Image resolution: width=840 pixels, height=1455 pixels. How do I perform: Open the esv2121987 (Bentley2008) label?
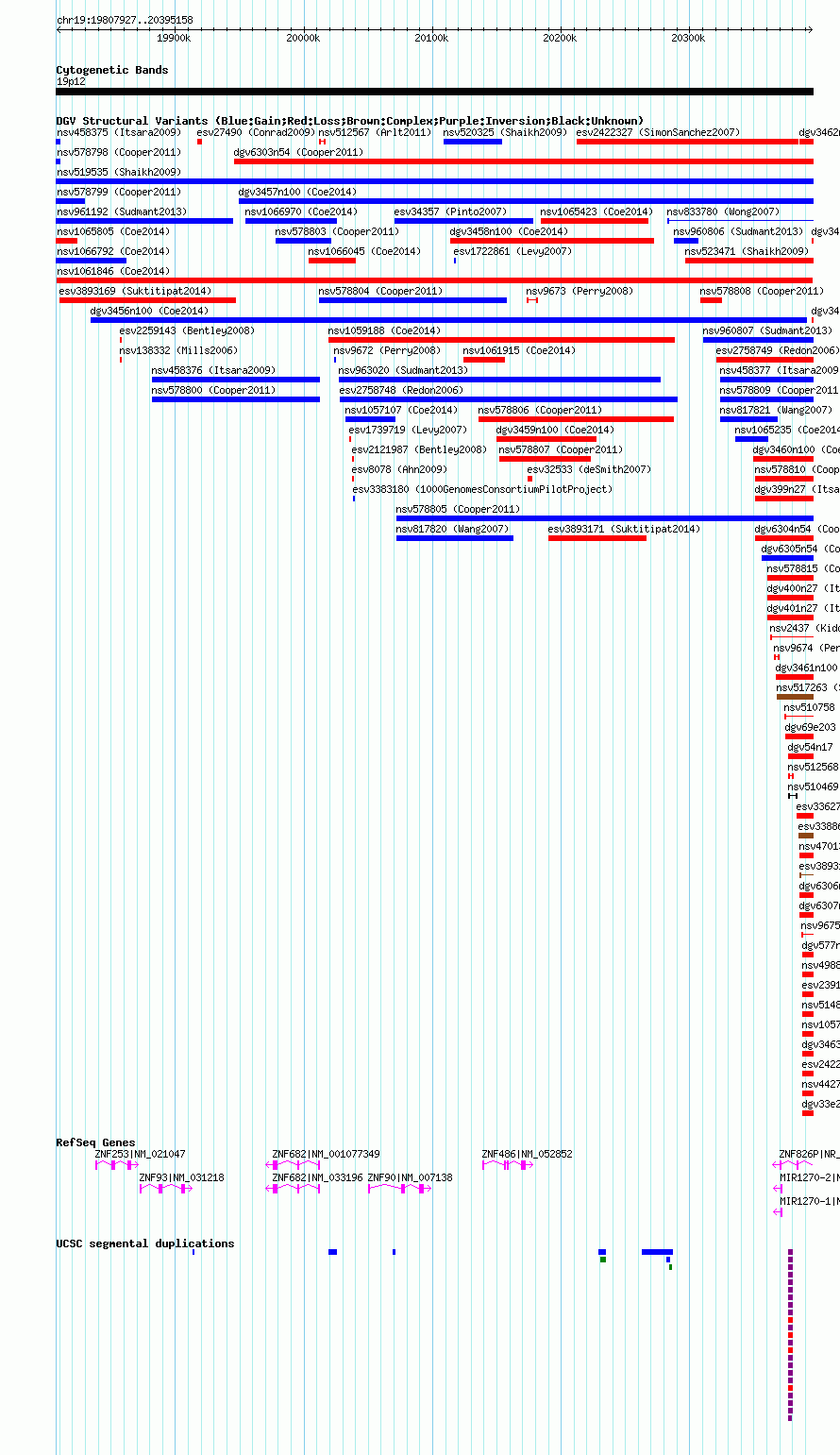click(x=419, y=449)
